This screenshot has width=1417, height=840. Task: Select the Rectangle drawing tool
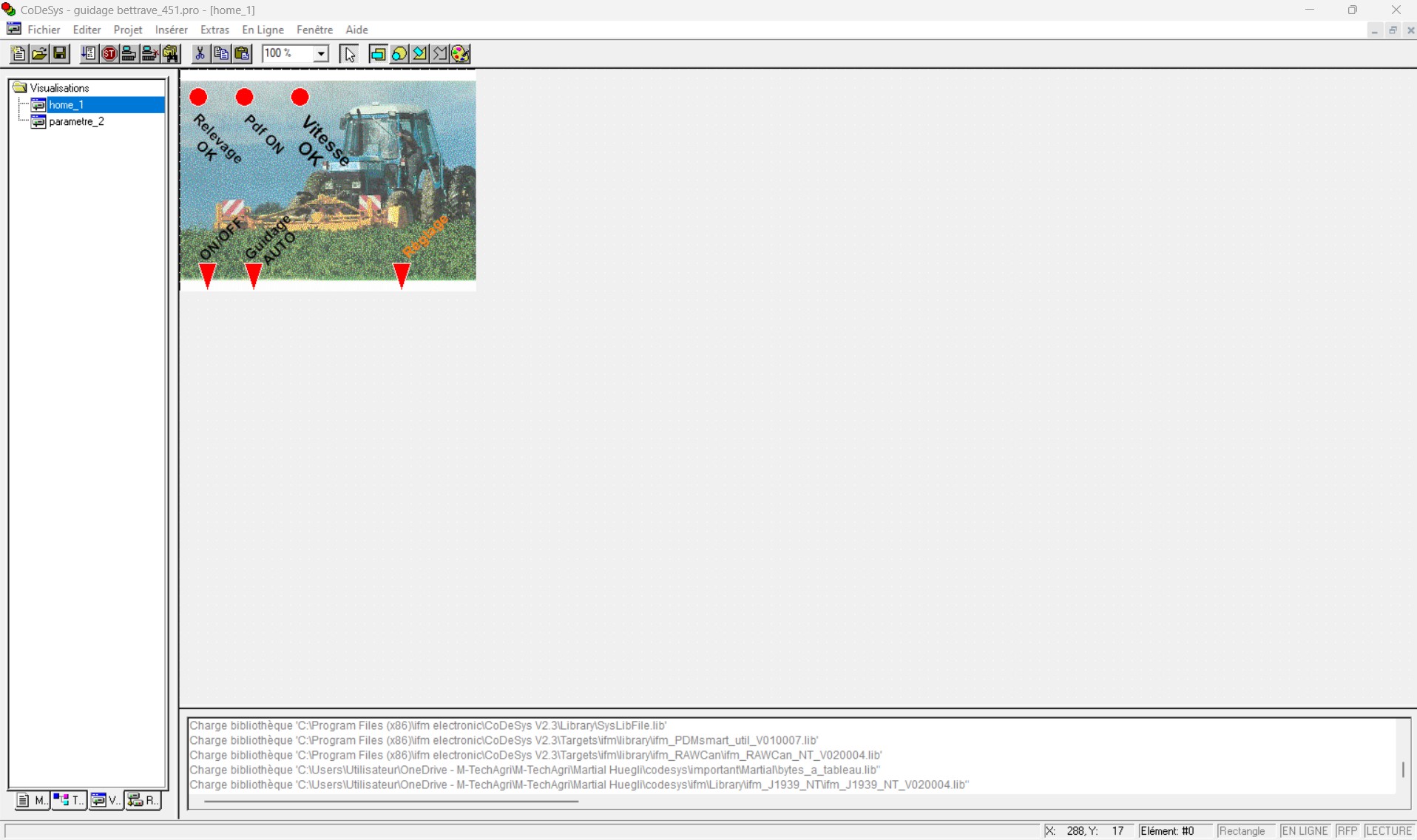[378, 53]
